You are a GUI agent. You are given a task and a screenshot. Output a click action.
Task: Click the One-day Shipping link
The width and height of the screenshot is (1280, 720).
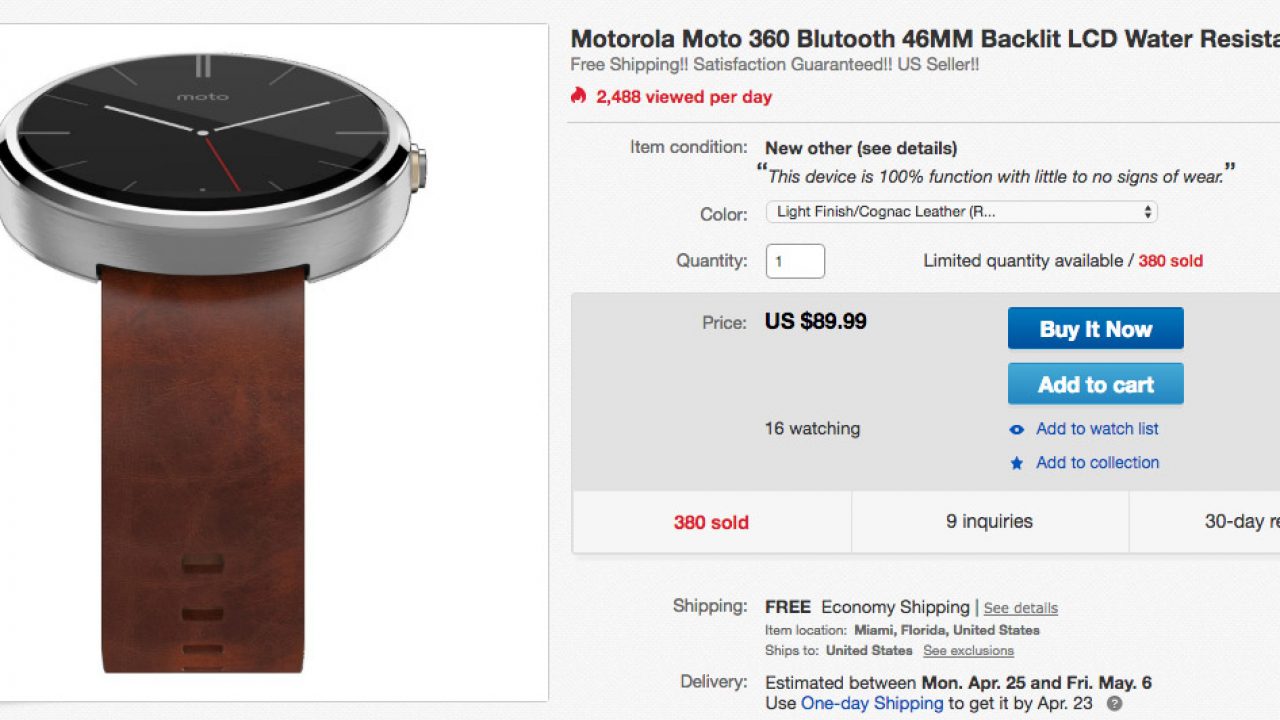(872, 703)
